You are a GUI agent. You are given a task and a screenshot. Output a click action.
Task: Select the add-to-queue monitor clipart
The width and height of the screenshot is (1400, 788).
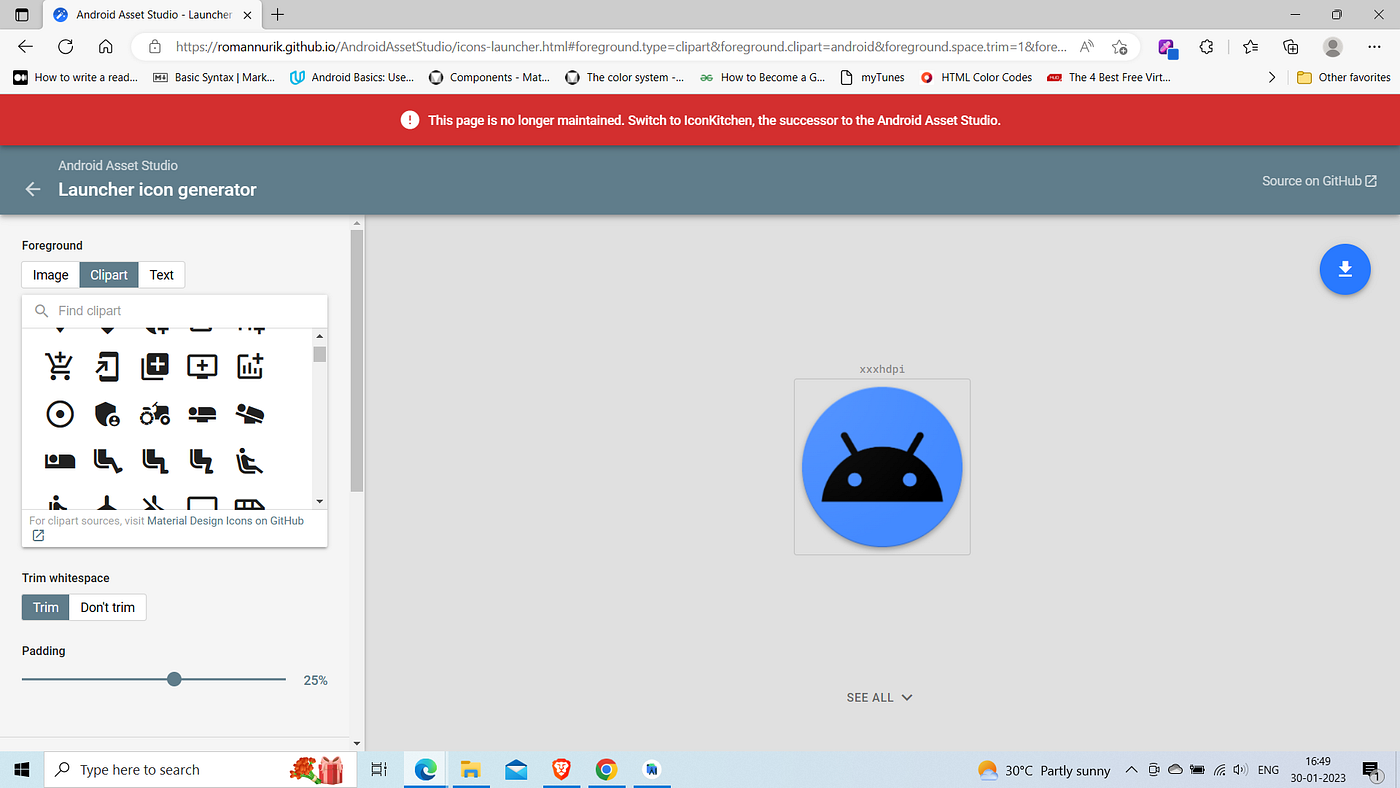(202, 366)
